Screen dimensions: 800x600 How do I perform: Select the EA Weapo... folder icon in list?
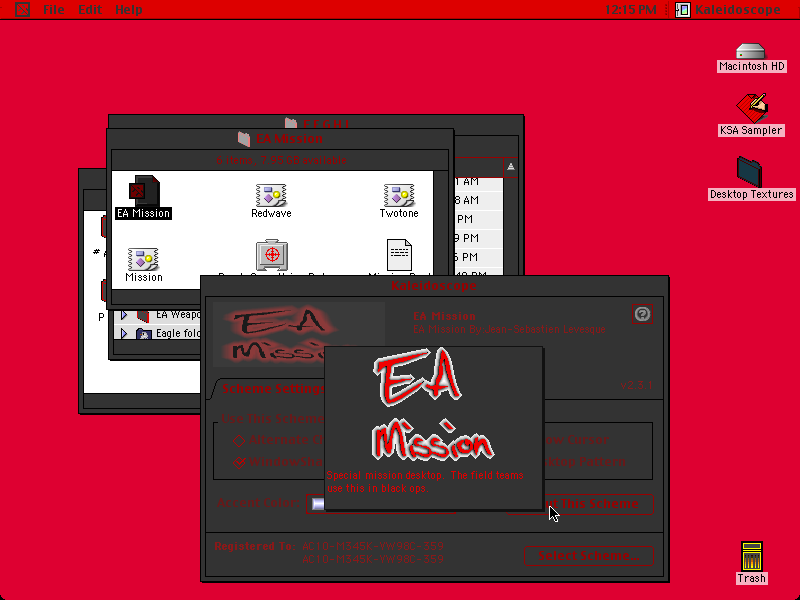(x=143, y=315)
